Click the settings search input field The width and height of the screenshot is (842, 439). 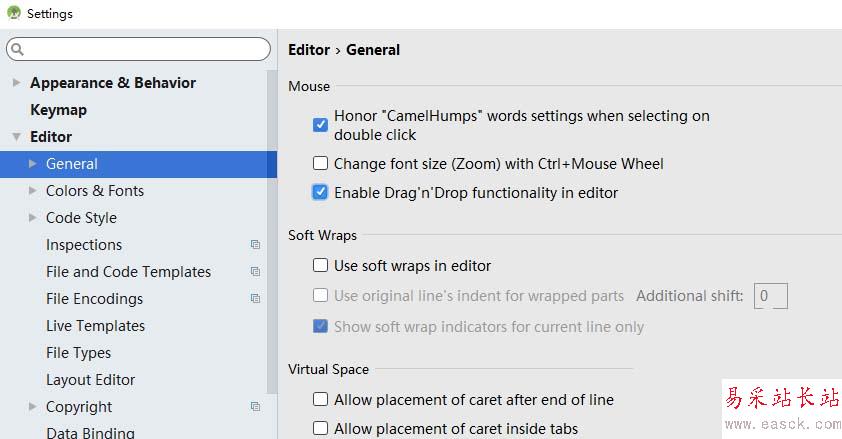[x=145, y=49]
